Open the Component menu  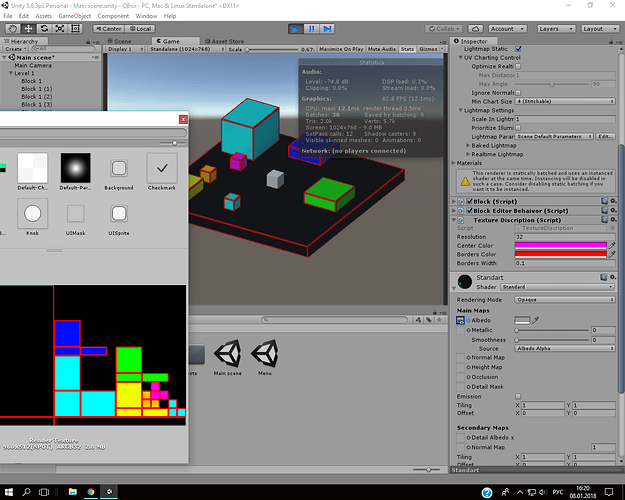(x=113, y=16)
